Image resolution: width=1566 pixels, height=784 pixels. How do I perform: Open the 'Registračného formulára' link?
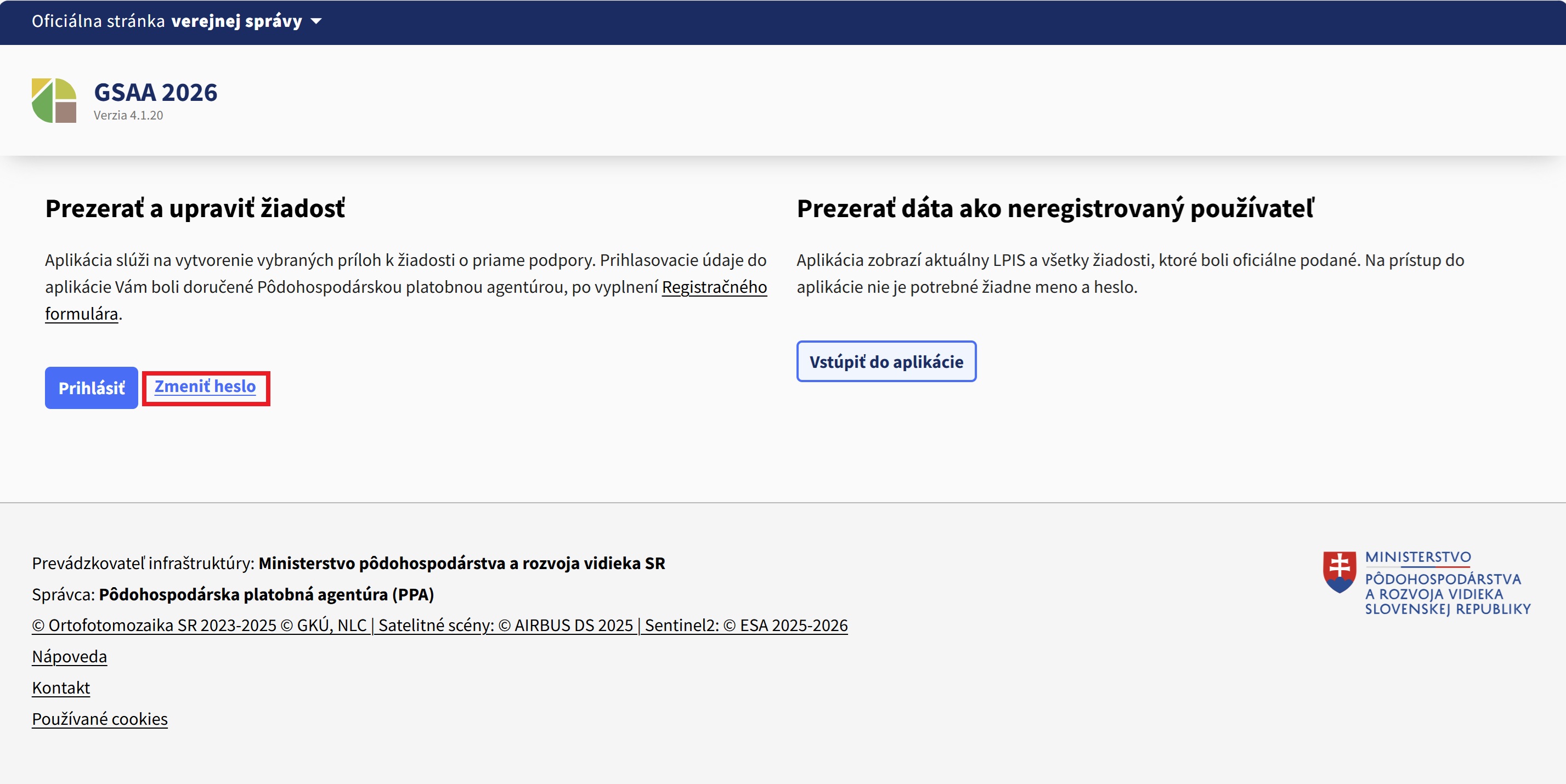(x=714, y=287)
